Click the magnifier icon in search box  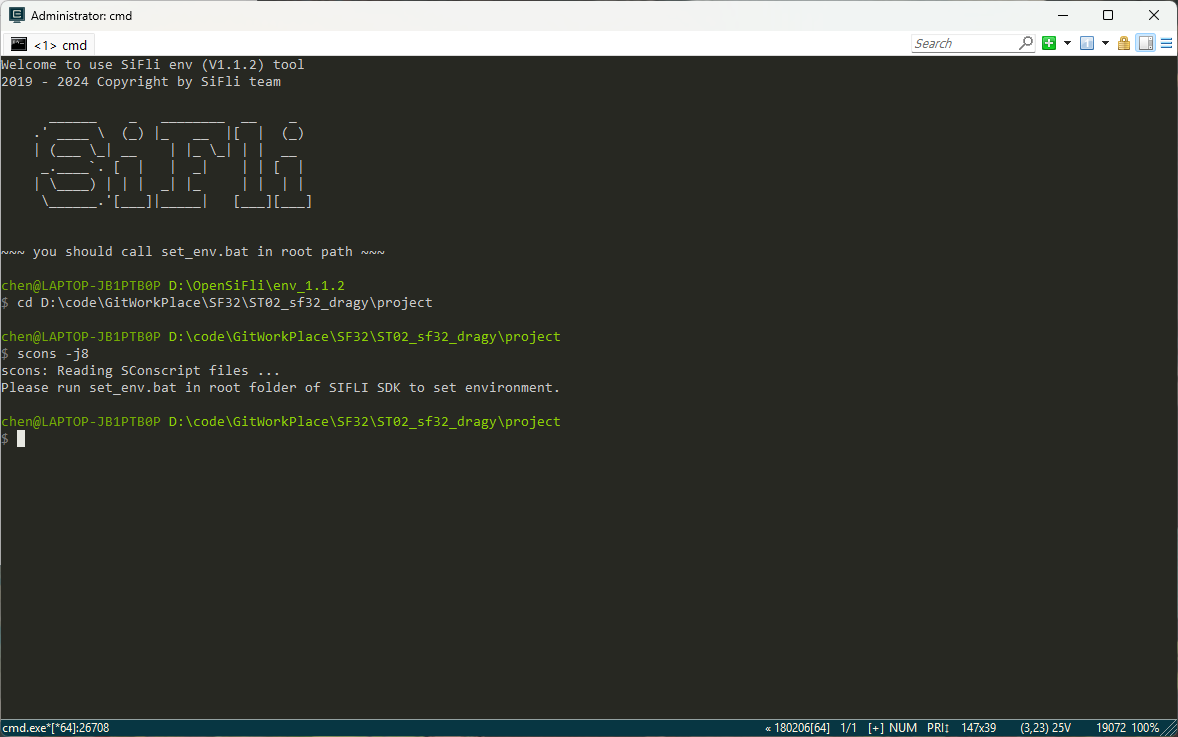point(1025,43)
